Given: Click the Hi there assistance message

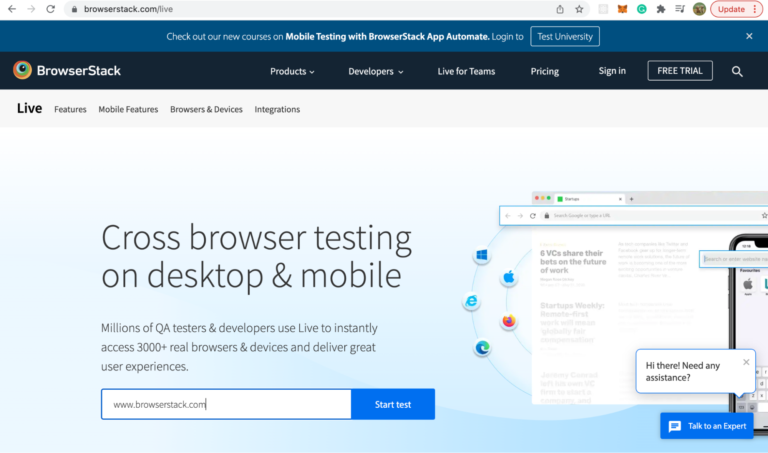Looking at the screenshot, I should pos(683,372).
